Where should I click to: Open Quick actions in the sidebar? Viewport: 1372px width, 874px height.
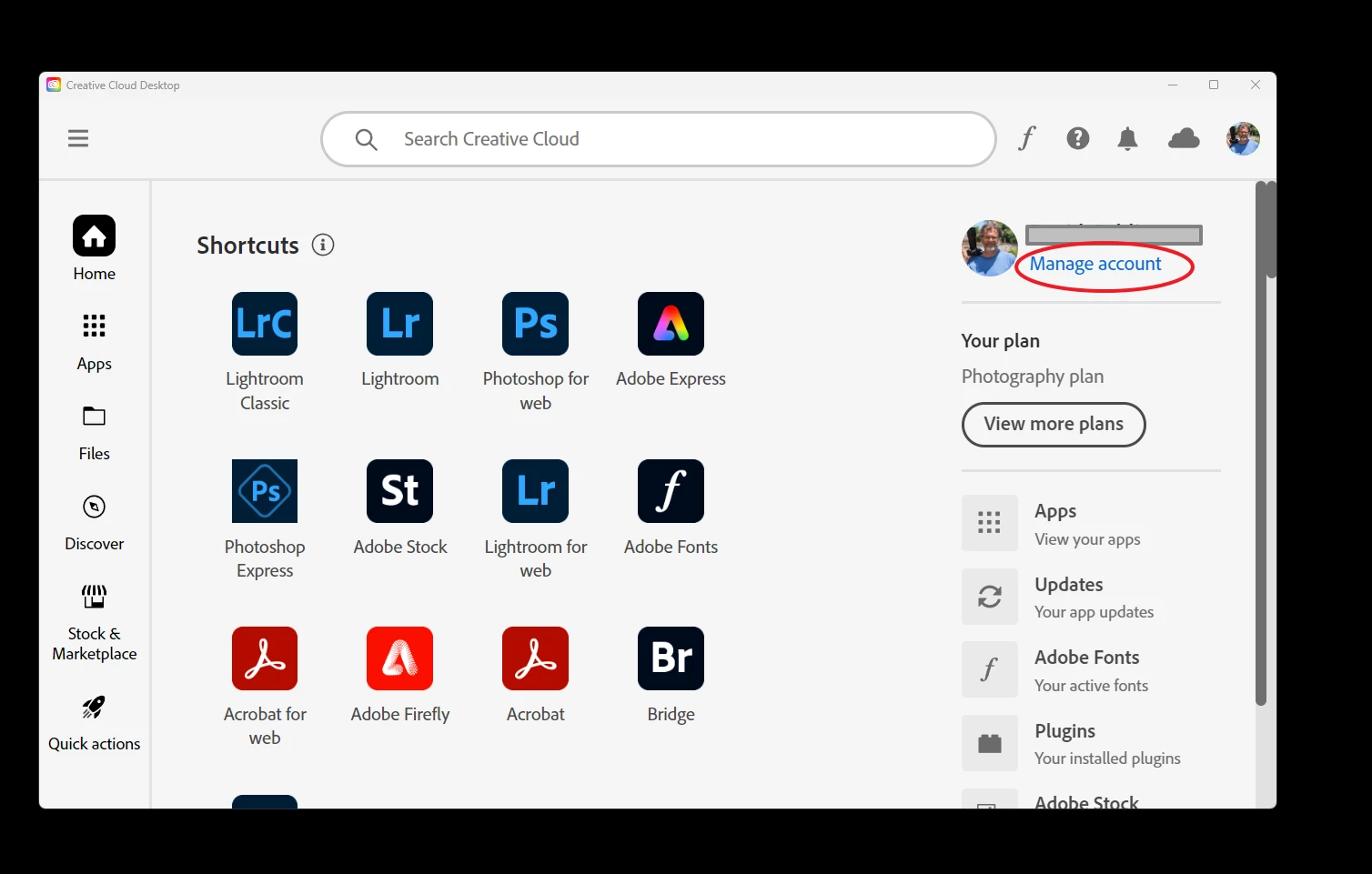coord(95,723)
